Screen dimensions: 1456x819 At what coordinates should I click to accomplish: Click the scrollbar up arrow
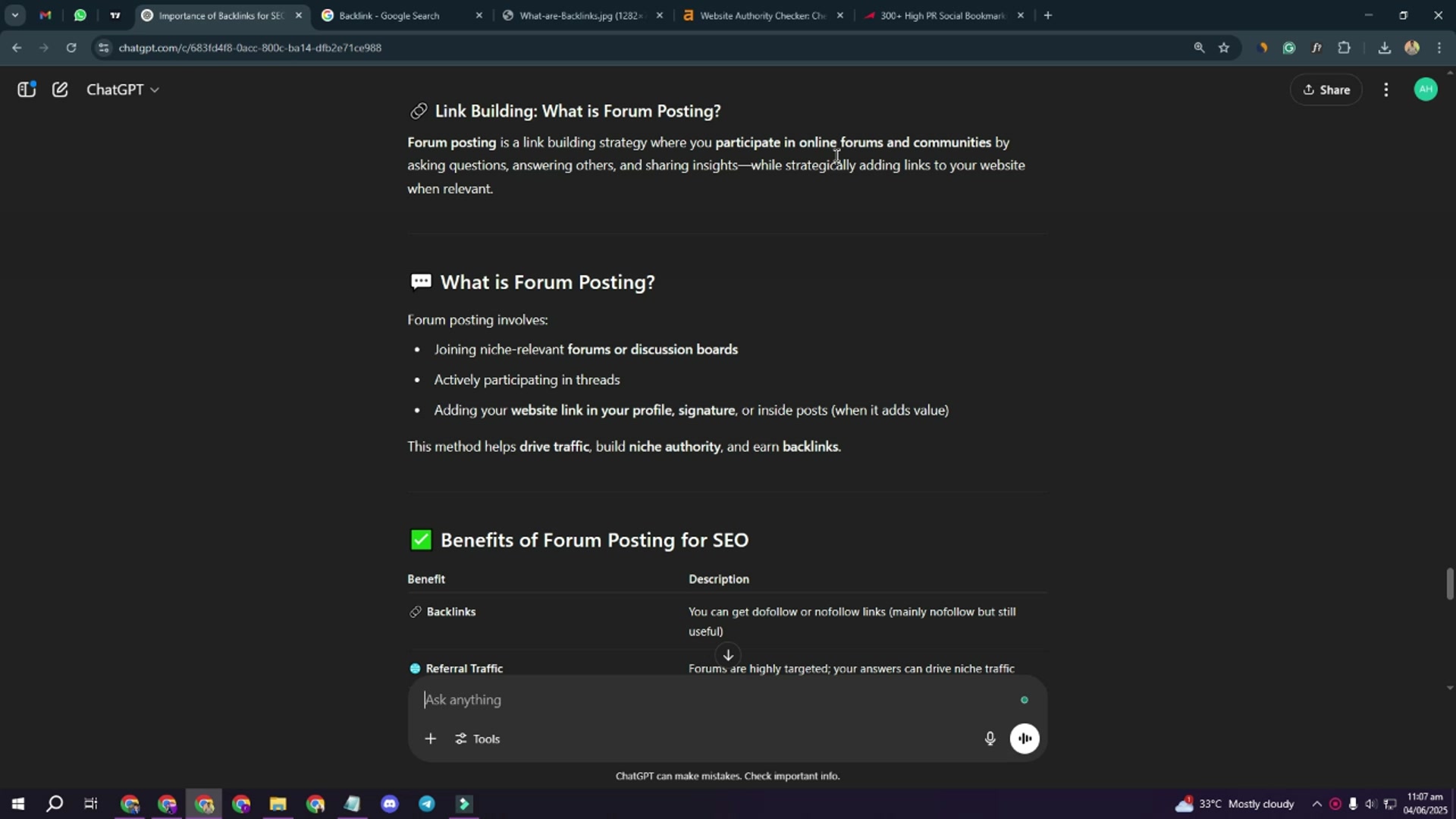tap(1450, 73)
